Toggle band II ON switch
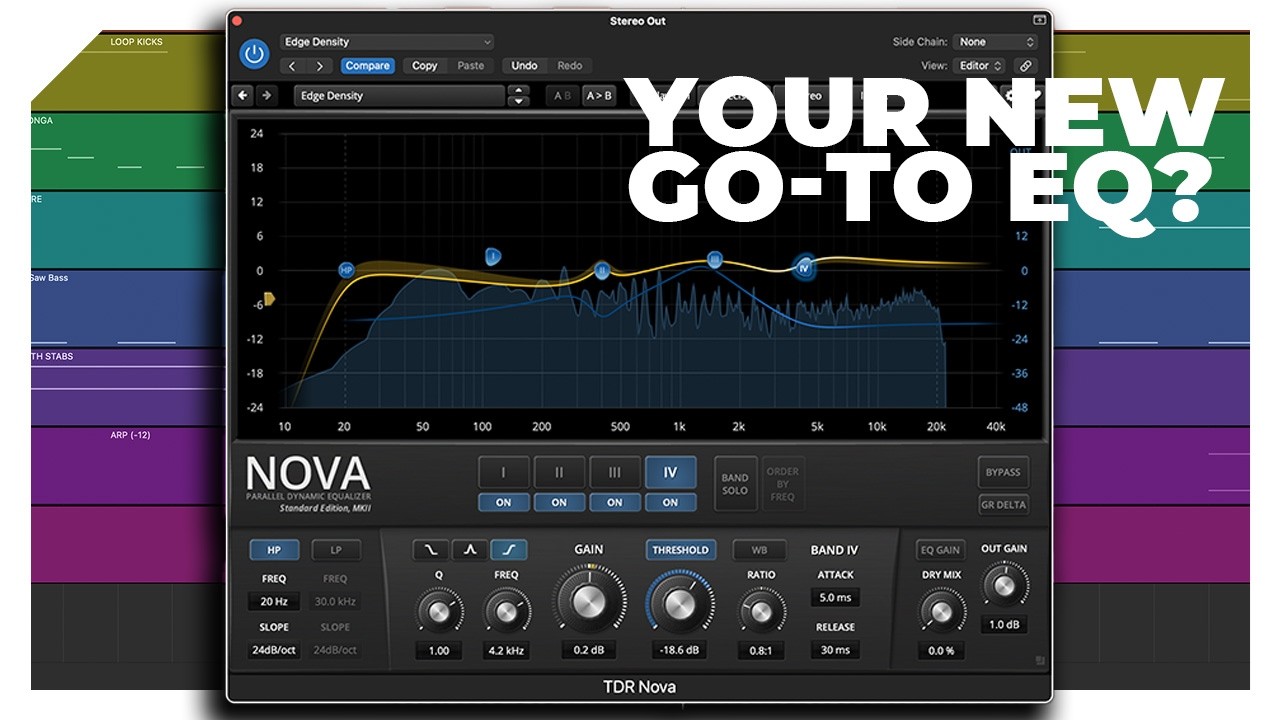 click(x=559, y=502)
